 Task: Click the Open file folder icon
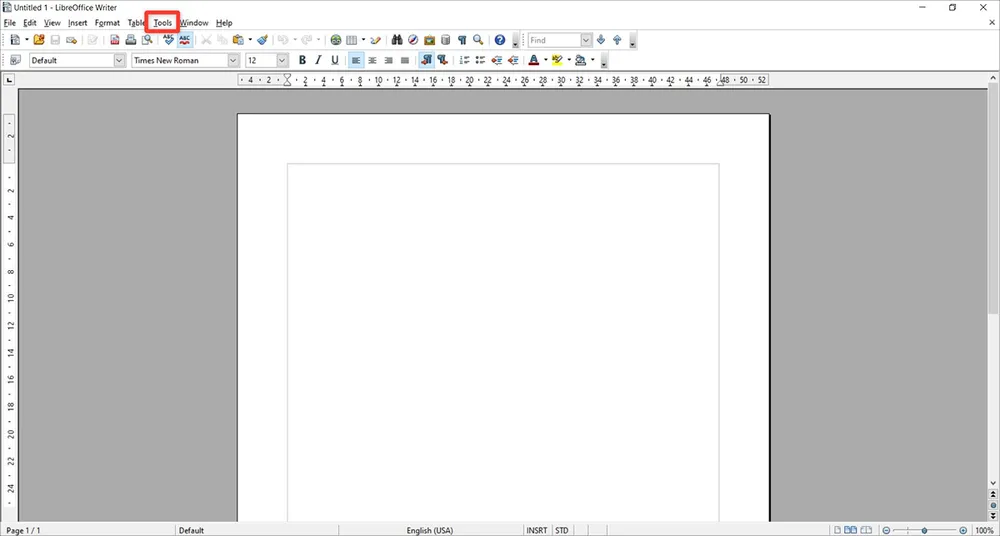click(x=39, y=40)
